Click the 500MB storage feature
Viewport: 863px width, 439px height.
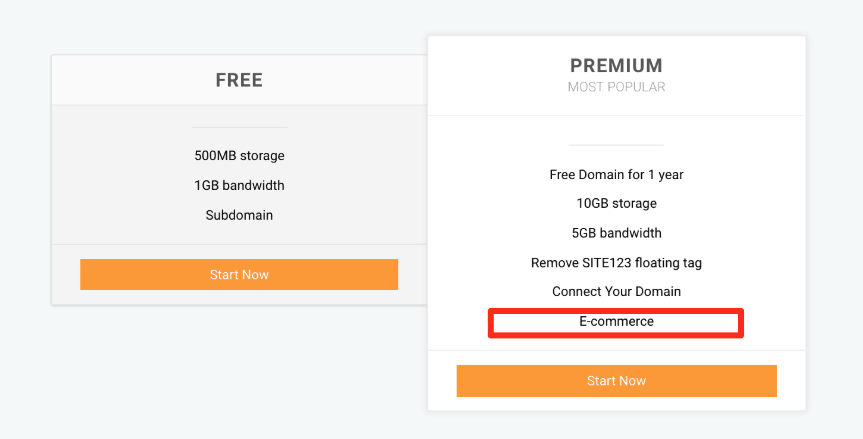[239, 156]
